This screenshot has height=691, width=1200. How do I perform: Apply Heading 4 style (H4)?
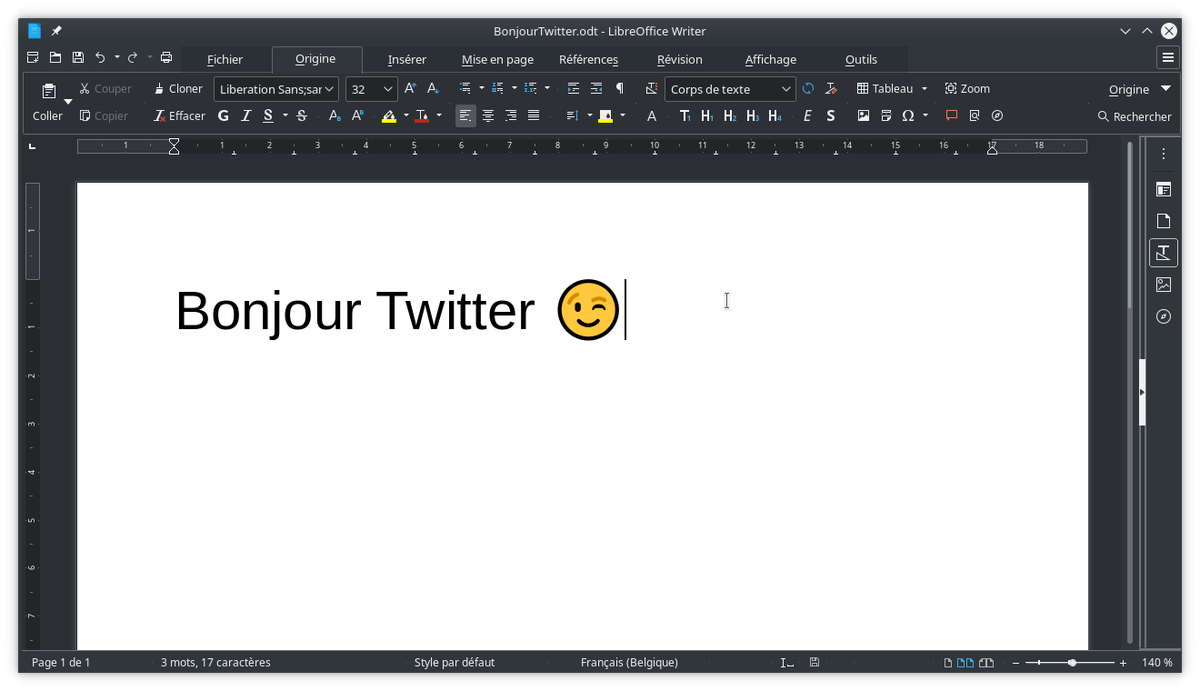pos(776,116)
